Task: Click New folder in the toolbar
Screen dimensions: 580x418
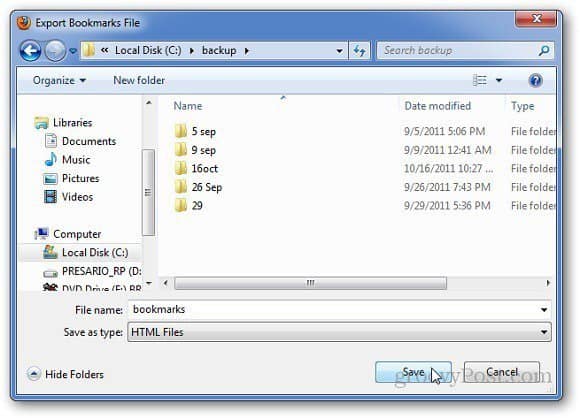Action: click(139, 80)
